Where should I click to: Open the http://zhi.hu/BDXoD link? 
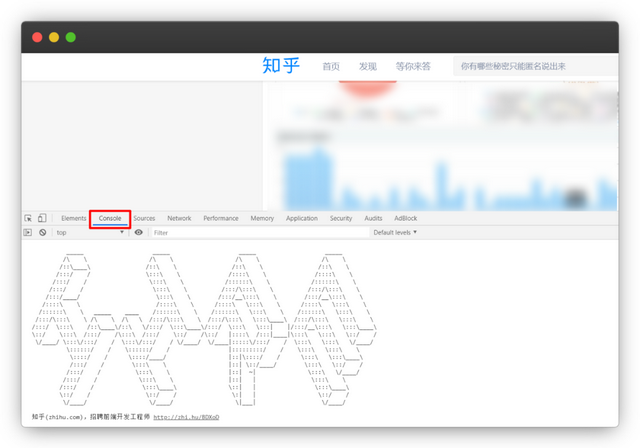point(186,417)
